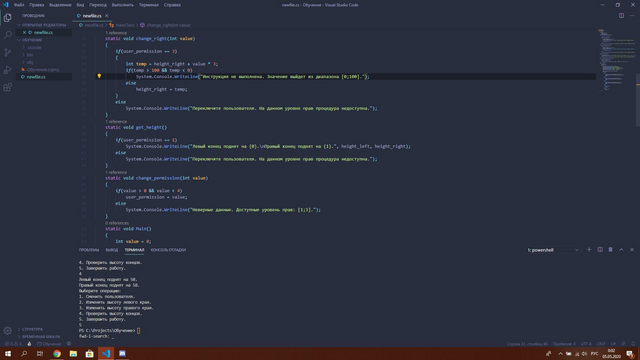Open the Manage gear at the bottom of the activity bar
Screen dimensions: 640x360
pos(7,331)
